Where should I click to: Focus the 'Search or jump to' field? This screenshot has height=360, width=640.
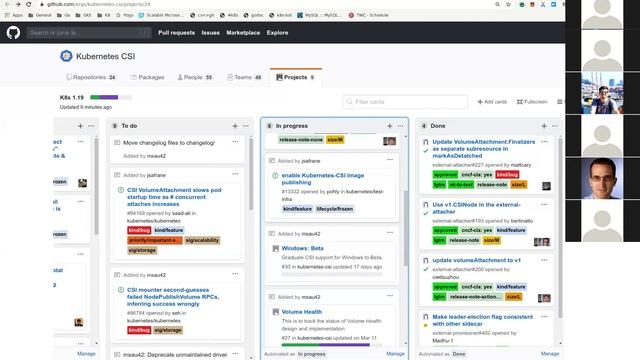click(x=89, y=33)
